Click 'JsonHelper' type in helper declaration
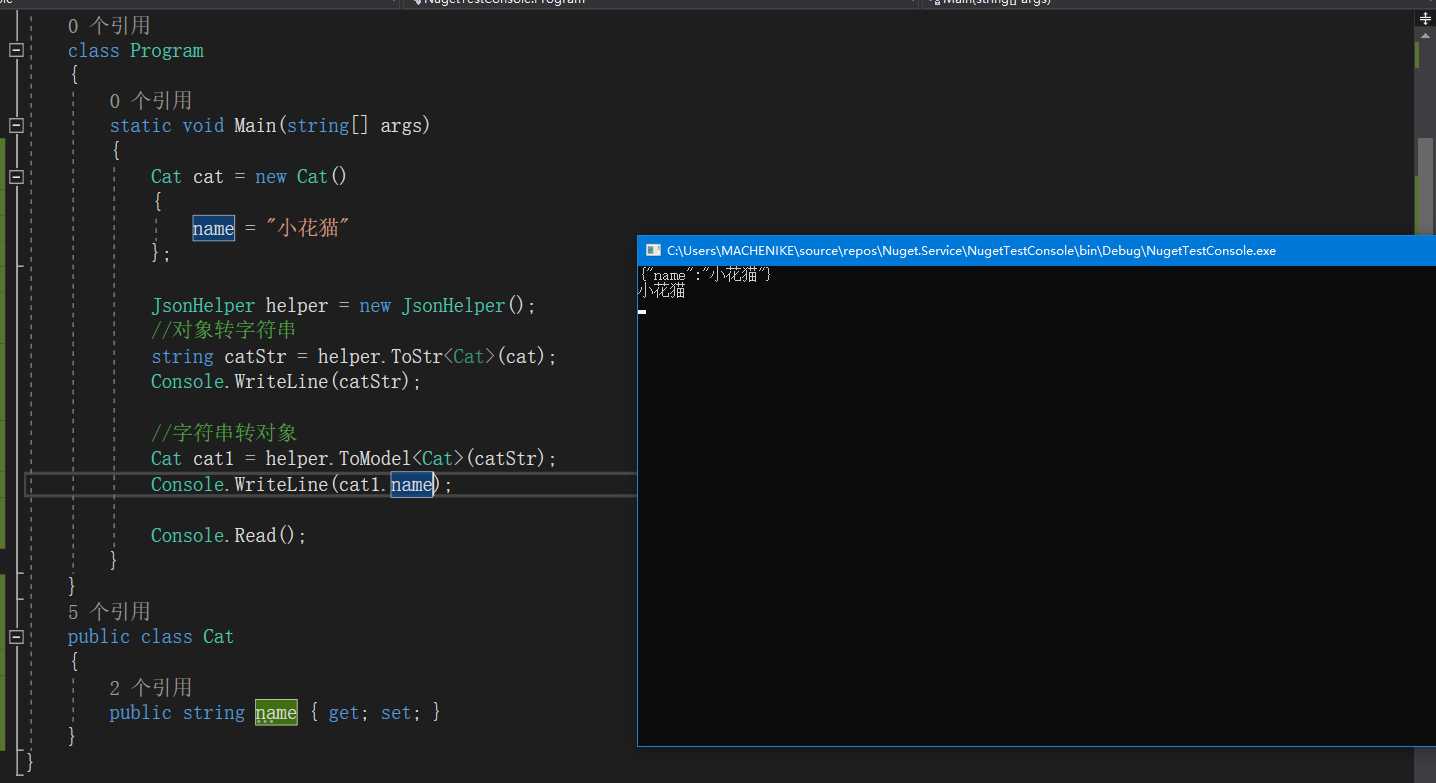This screenshot has height=783, width=1436. pos(203,305)
